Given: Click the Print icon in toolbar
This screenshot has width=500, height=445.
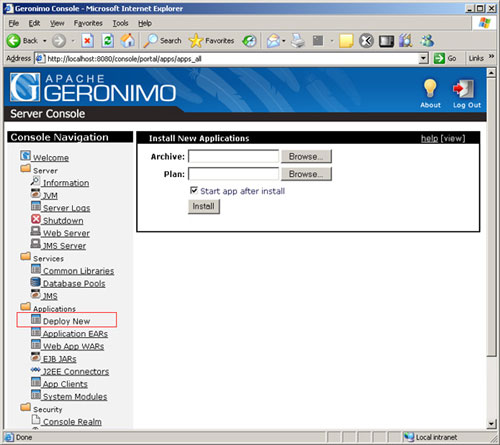Looking at the screenshot, I should 298,41.
